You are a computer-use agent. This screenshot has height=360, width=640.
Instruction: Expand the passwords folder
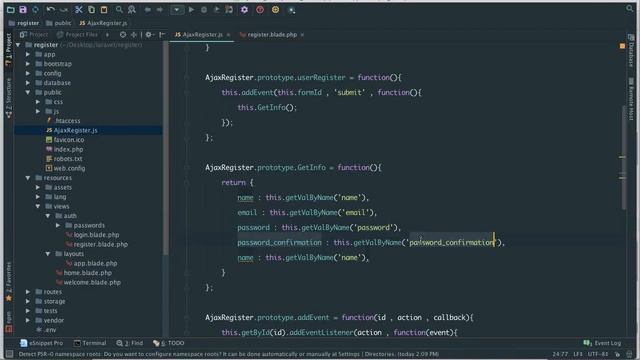[x=58, y=225]
